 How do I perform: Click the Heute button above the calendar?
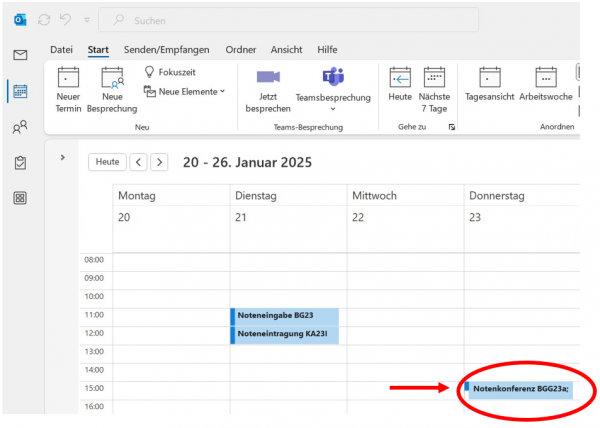107,162
